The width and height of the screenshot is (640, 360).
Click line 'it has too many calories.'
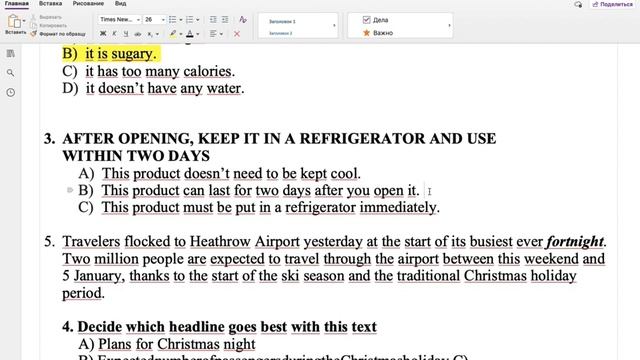coord(160,71)
